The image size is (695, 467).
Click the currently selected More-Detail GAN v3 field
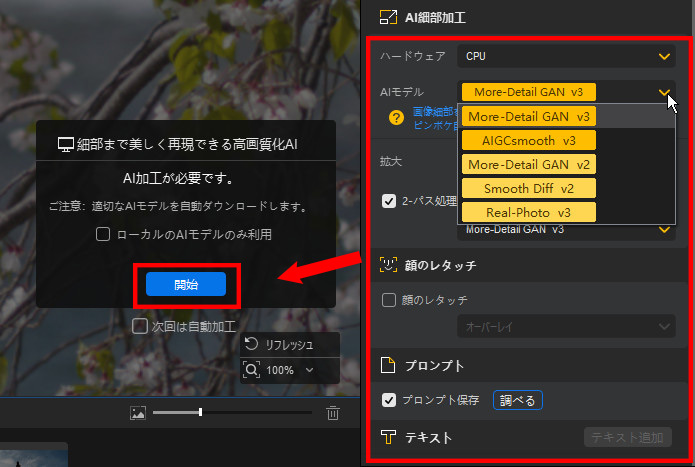coord(528,92)
